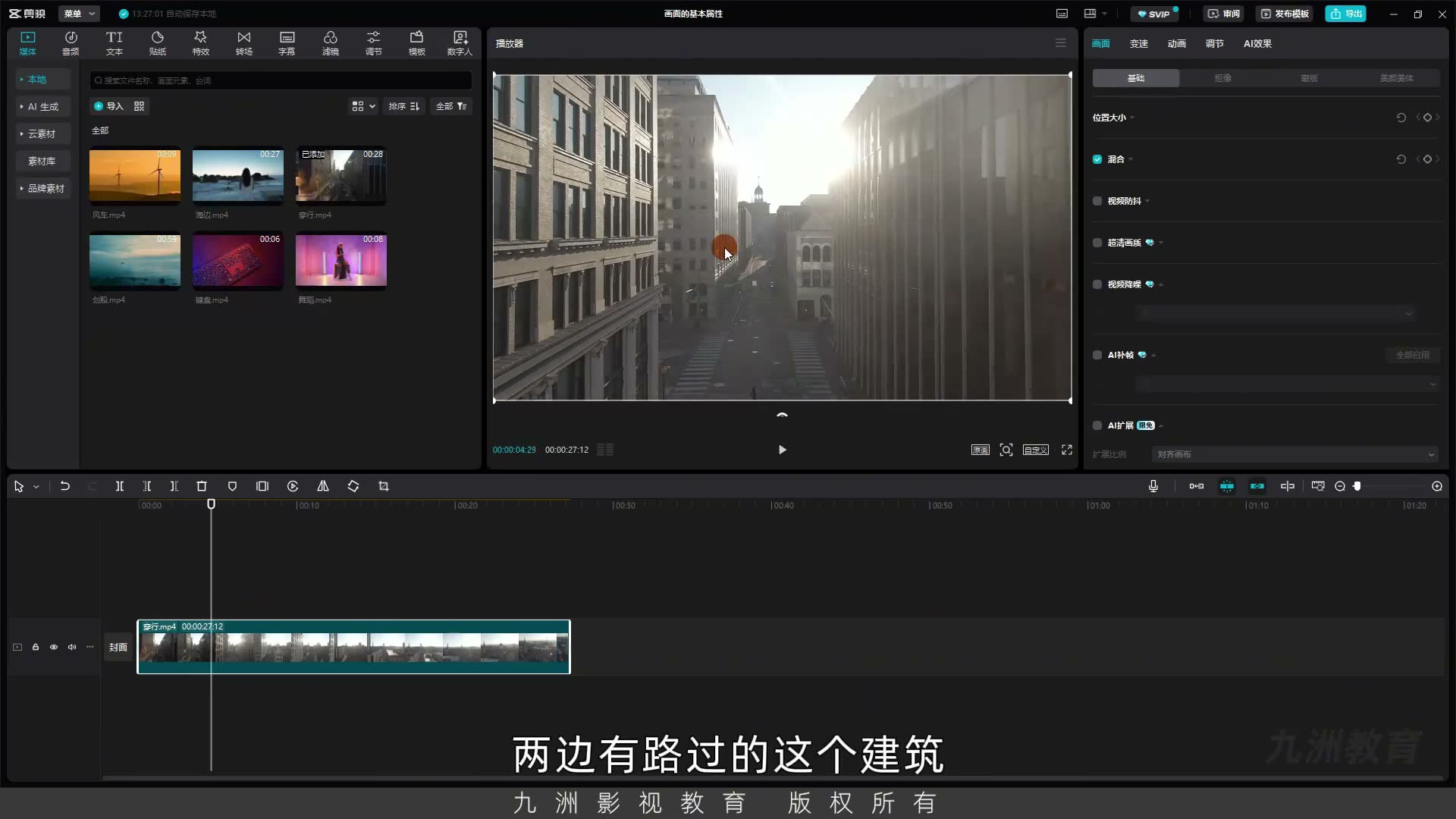Switch to the 调节 tab in properties panel
Screen dimensions: 1456x819
click(x=1215, y=43)
